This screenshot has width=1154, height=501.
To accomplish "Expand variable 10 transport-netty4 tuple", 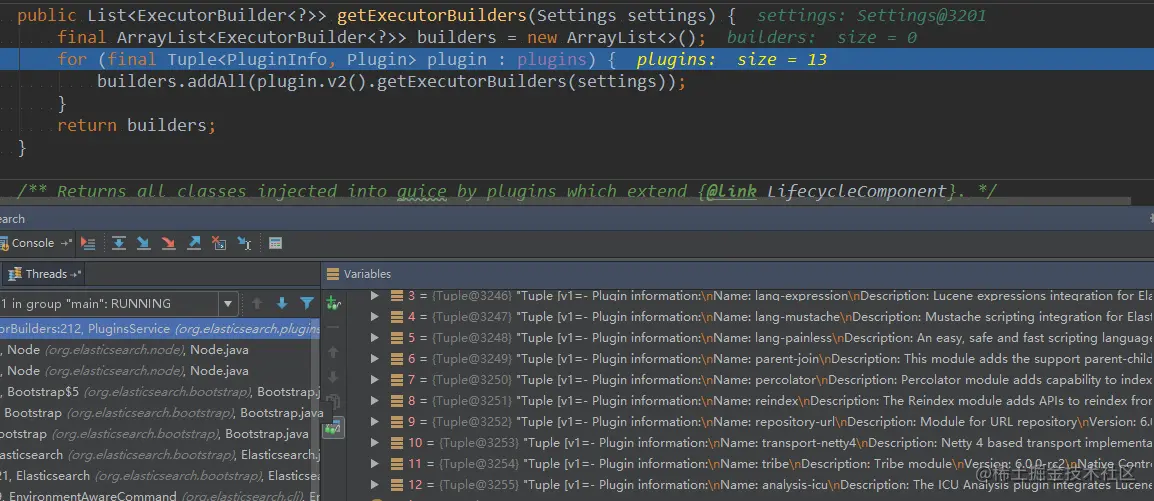I will [x=375, y=443].
